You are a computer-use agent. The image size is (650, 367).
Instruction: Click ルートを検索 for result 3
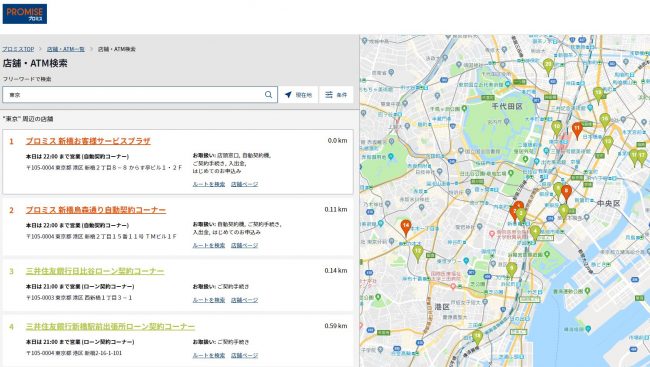click(x=209, y=300)
